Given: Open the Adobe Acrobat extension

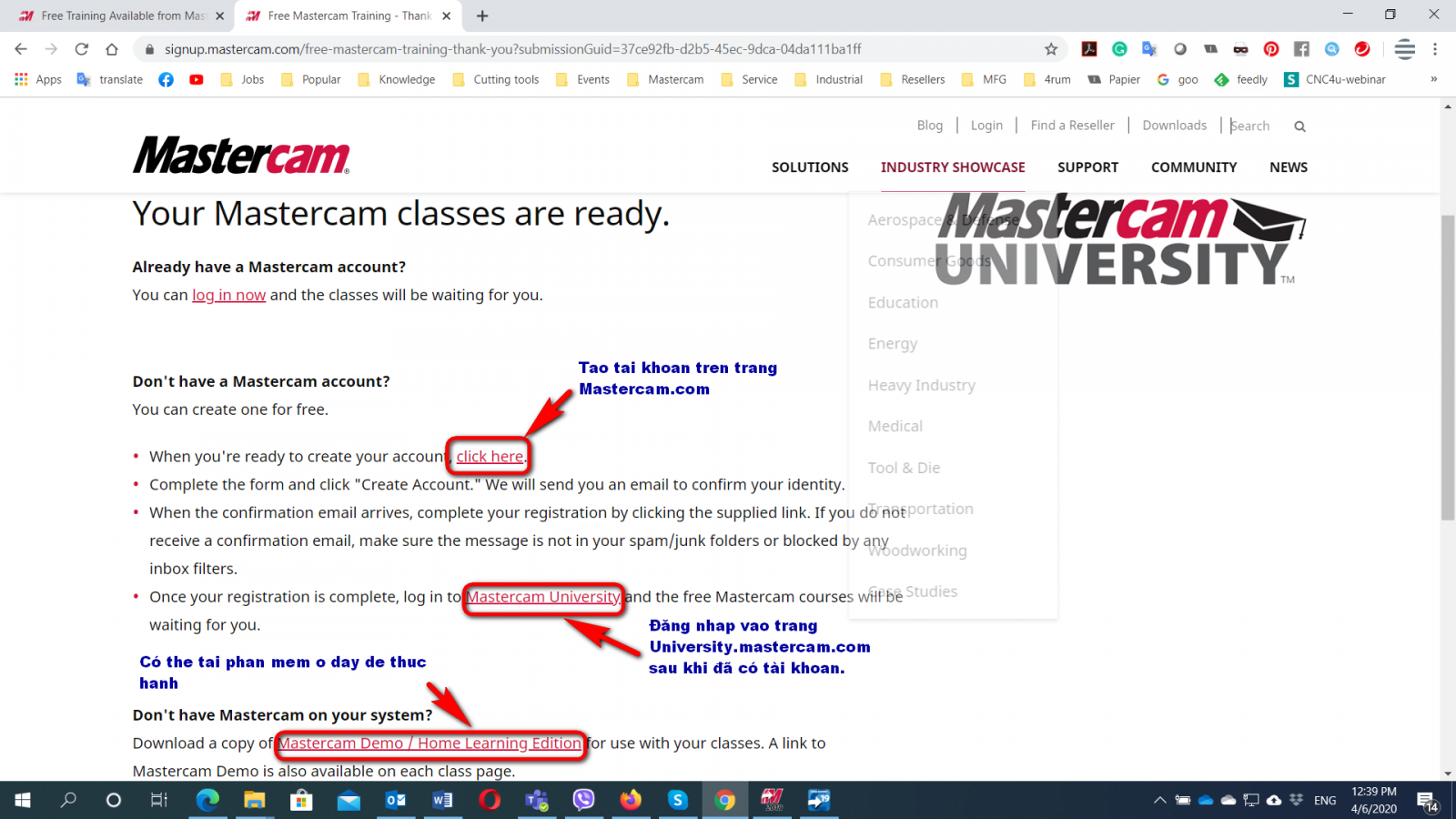Looking at the screenshot, I should 1089,49.
